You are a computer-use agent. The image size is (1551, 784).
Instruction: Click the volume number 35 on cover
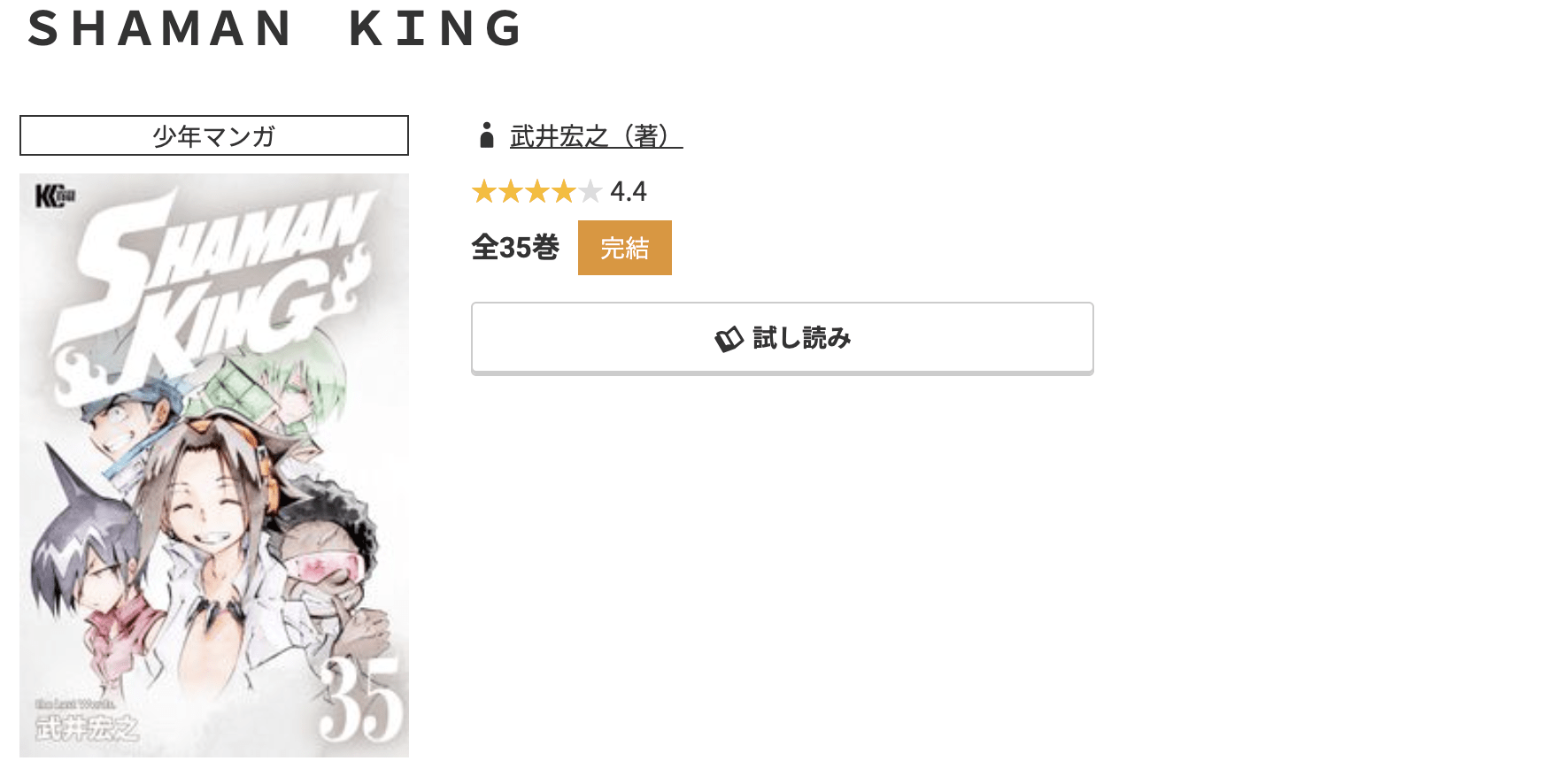click(361, 701)
